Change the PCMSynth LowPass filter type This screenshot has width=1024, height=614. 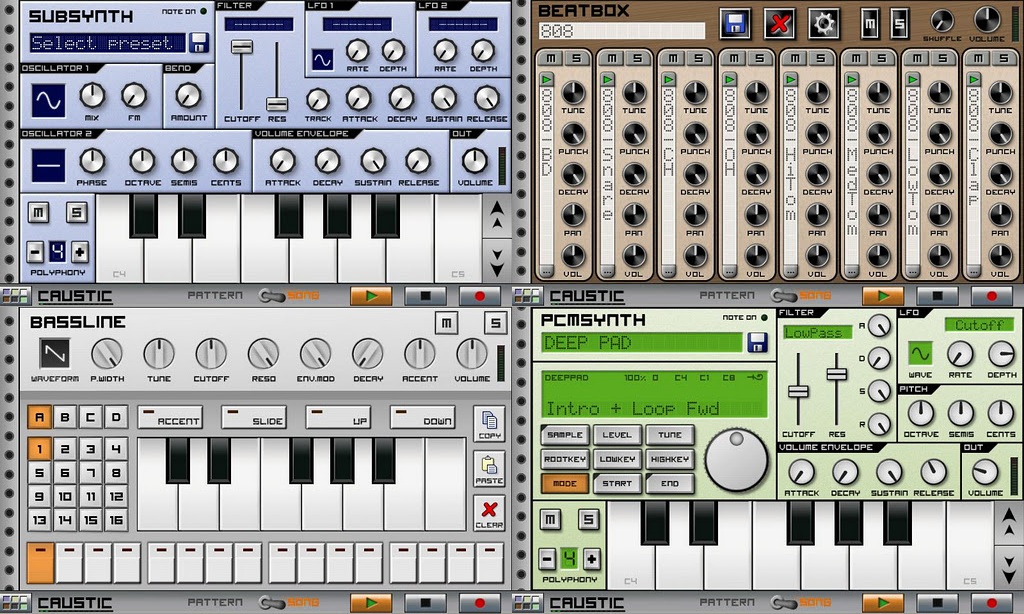point(817,333)
